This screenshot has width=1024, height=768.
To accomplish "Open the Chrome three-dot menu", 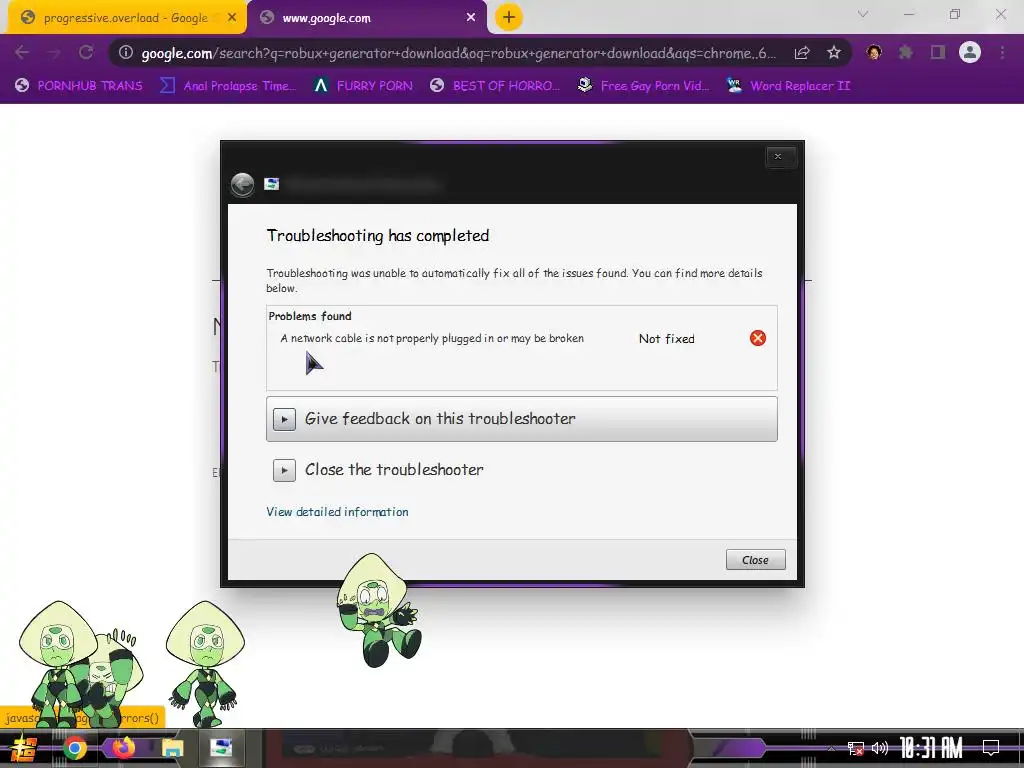I will tap(1002, 53).
